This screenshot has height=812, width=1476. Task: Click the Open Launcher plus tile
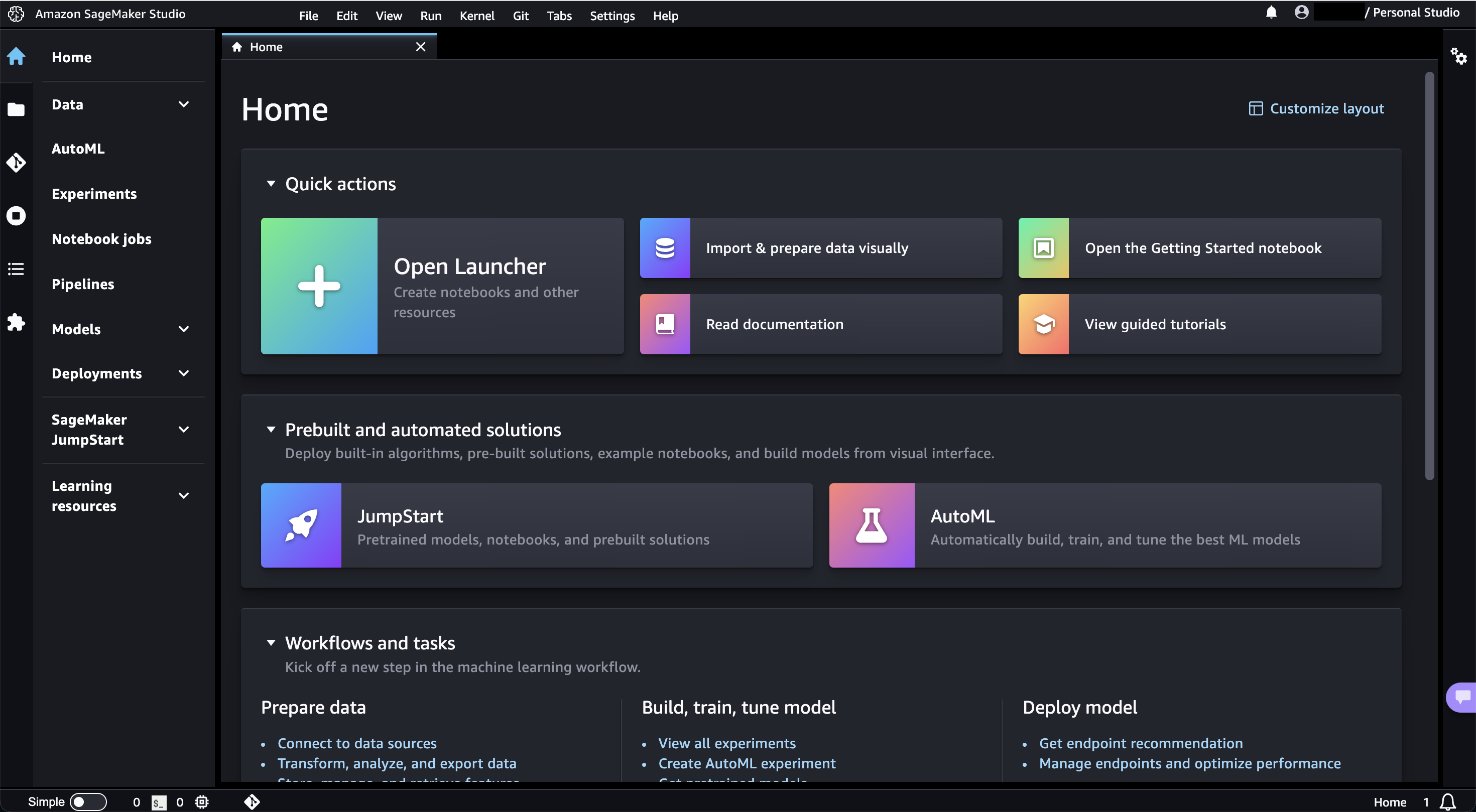pos(319,286)
